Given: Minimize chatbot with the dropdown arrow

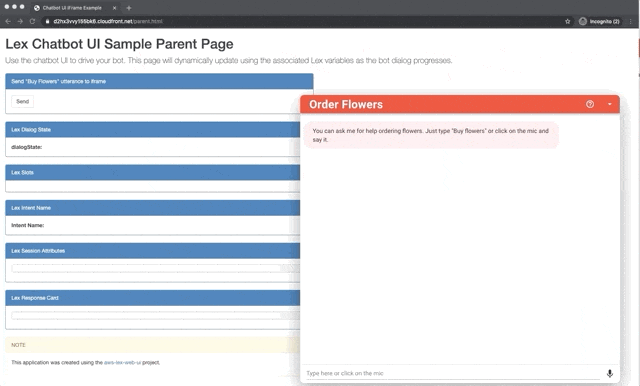Looking at the screenshot, I should click(610, 104).
